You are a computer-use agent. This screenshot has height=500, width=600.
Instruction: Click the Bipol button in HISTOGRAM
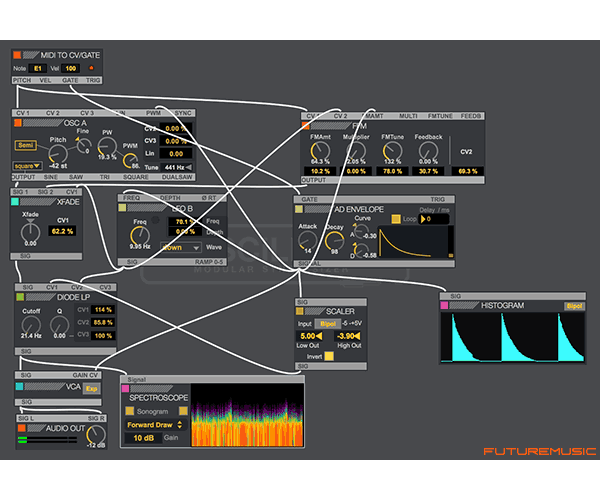(x=574, y=306)
